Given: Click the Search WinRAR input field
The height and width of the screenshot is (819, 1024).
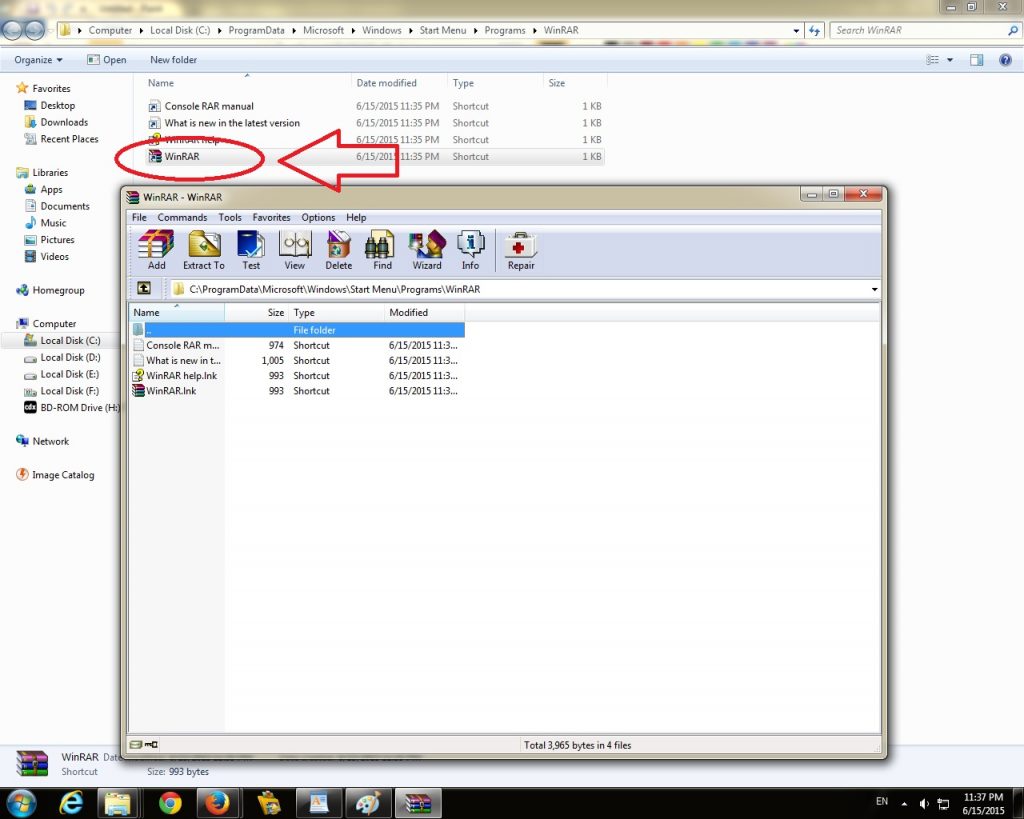Looking at the screenshot, I should (918, 30).
